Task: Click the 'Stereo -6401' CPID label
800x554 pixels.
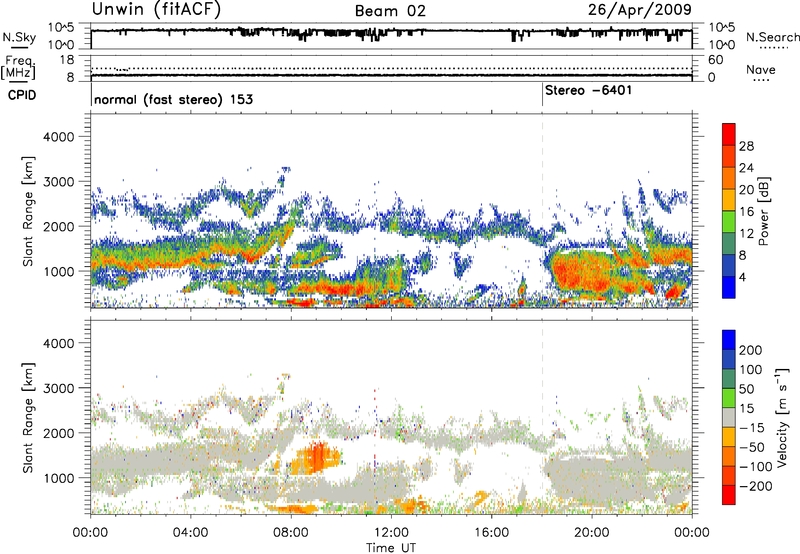Action: pyautogui.click(x=588, y=91)
